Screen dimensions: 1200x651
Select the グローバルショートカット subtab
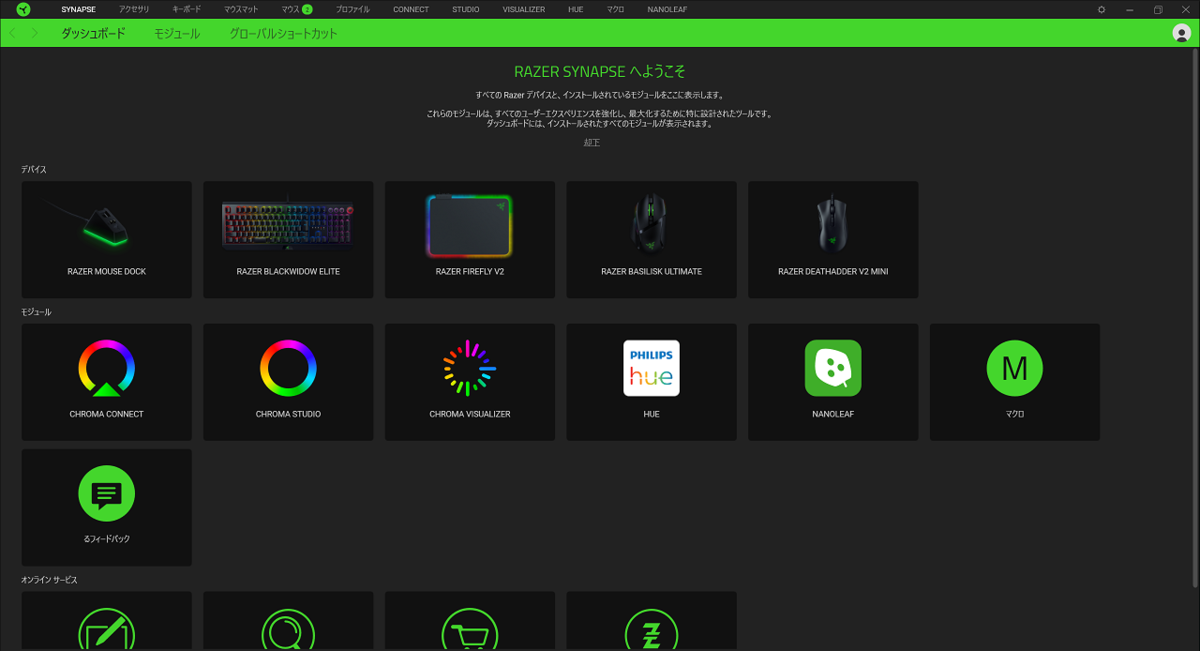tap(283, 33)
